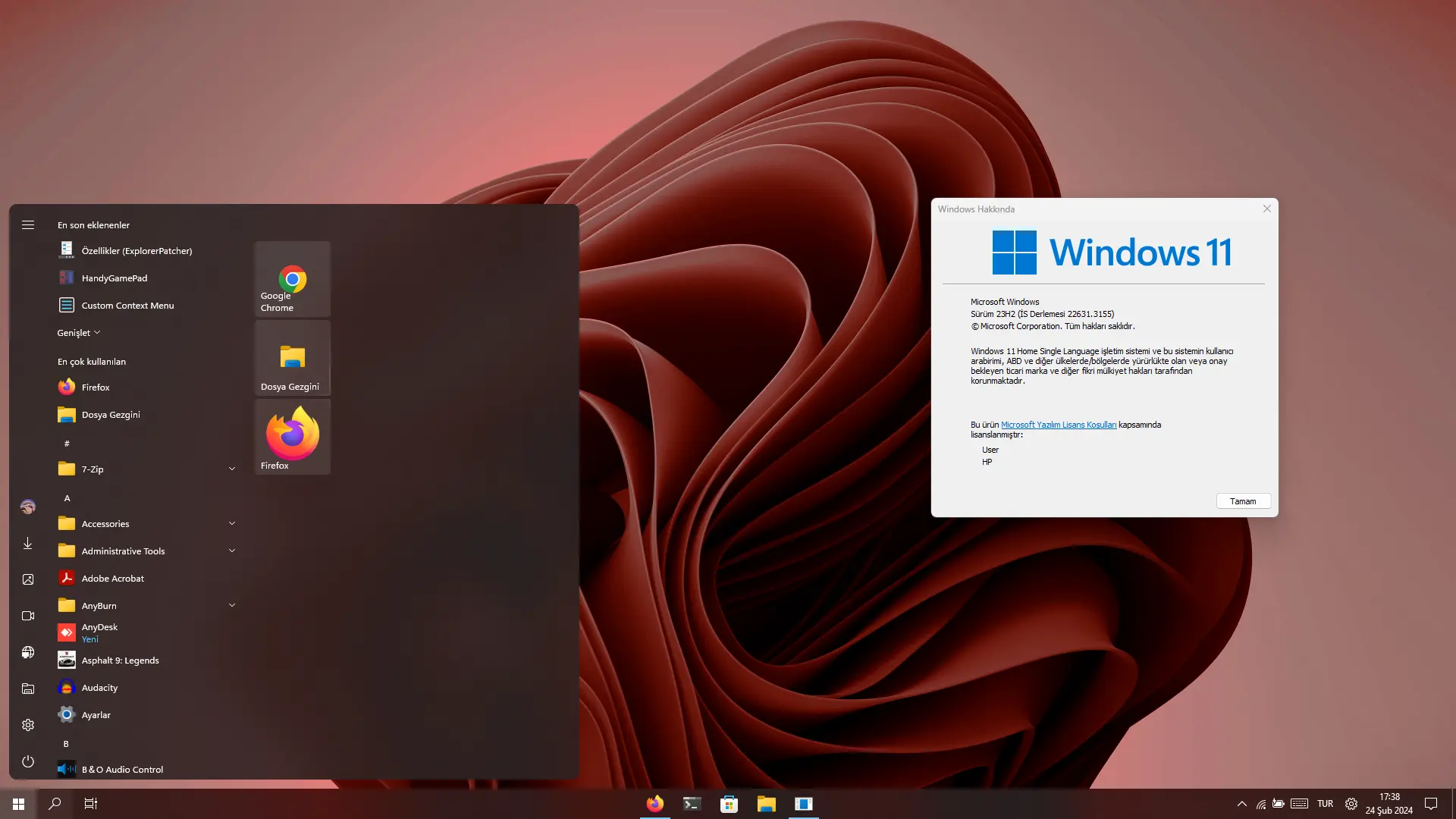Expand the AnyBurn folder

coord(147,605)
